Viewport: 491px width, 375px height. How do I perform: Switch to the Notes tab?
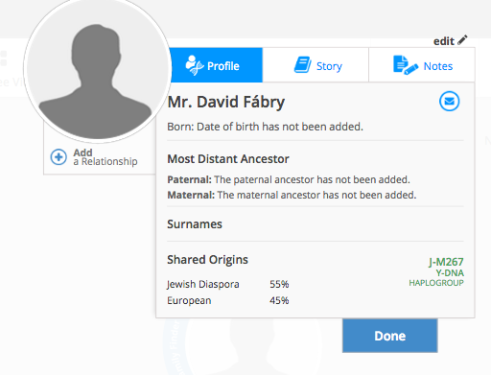click(422, 65)
